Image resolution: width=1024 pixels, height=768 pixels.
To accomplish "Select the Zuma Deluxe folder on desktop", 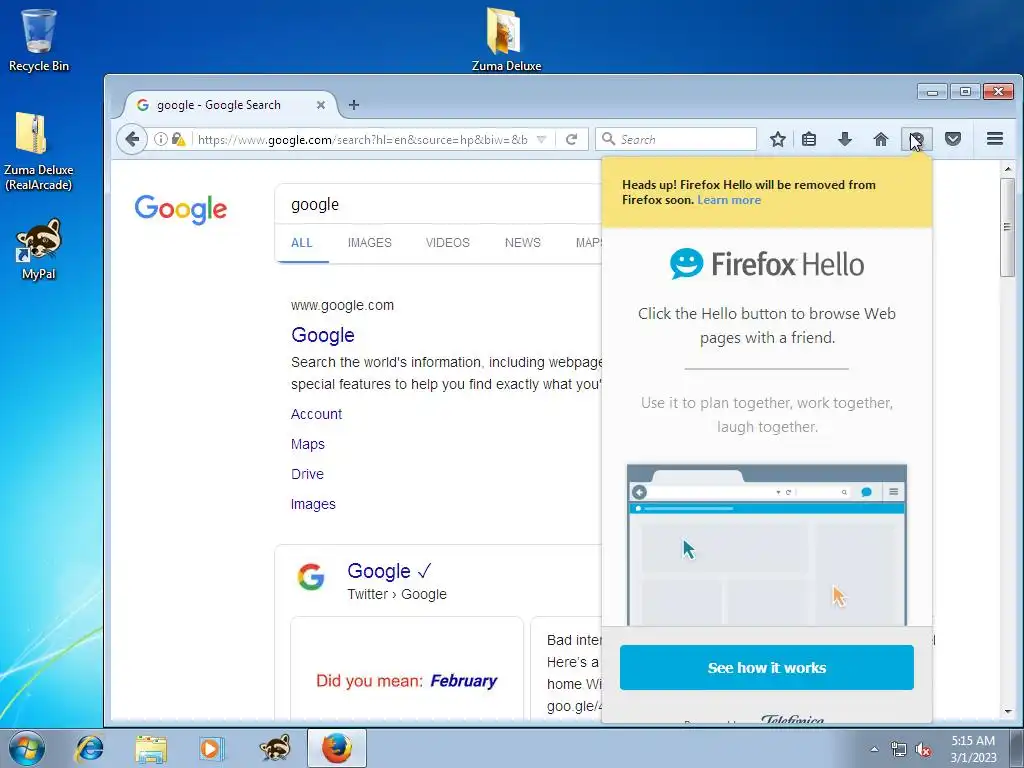I will point(506,39).
